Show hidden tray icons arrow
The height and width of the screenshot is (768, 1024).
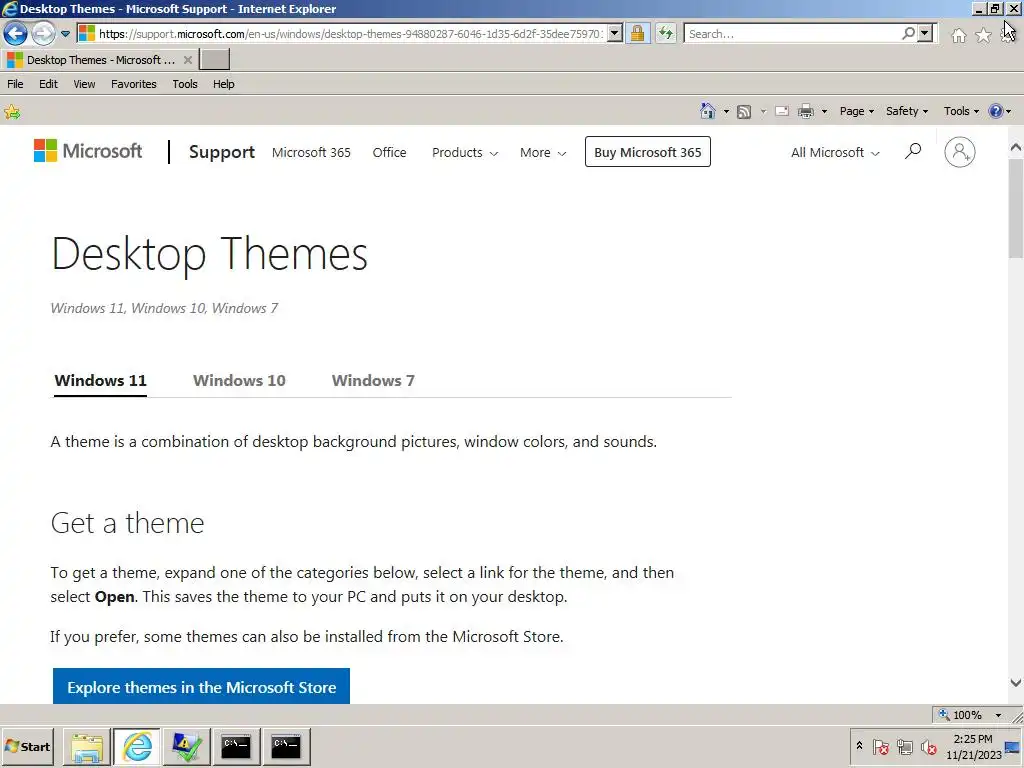[x=859, y=746]
